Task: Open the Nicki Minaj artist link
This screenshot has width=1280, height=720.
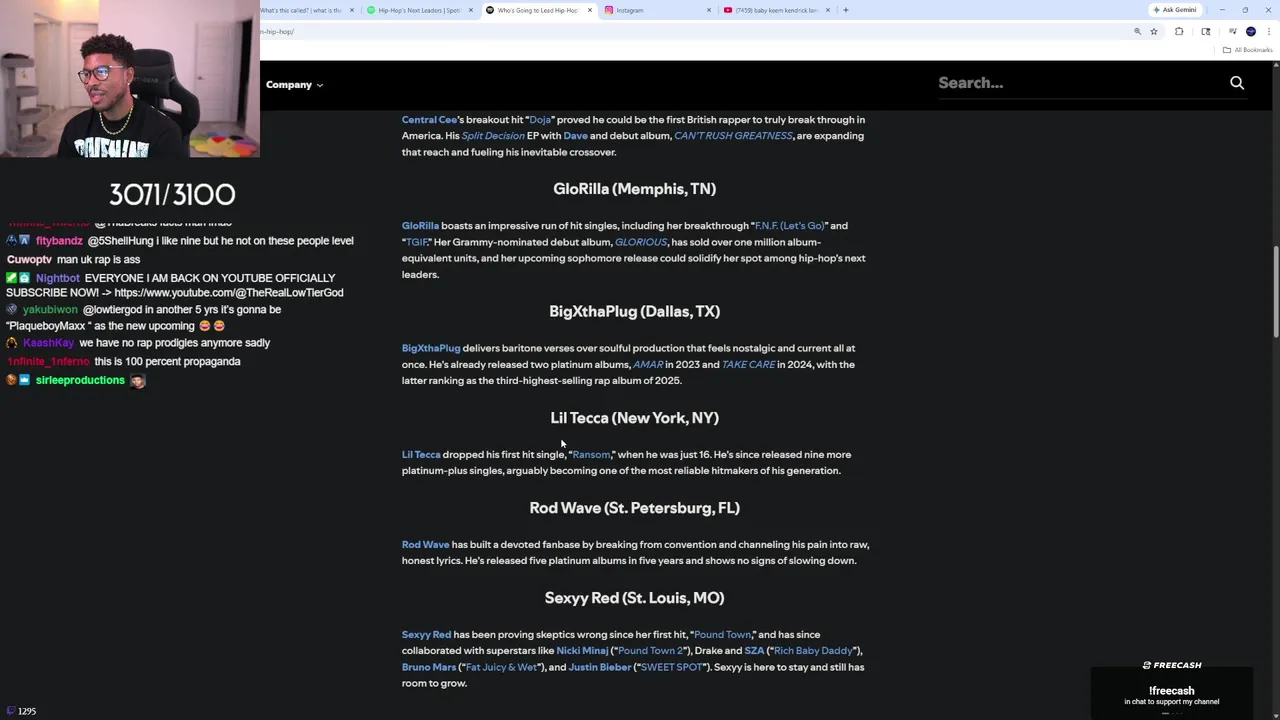Action: coord(582,651)
